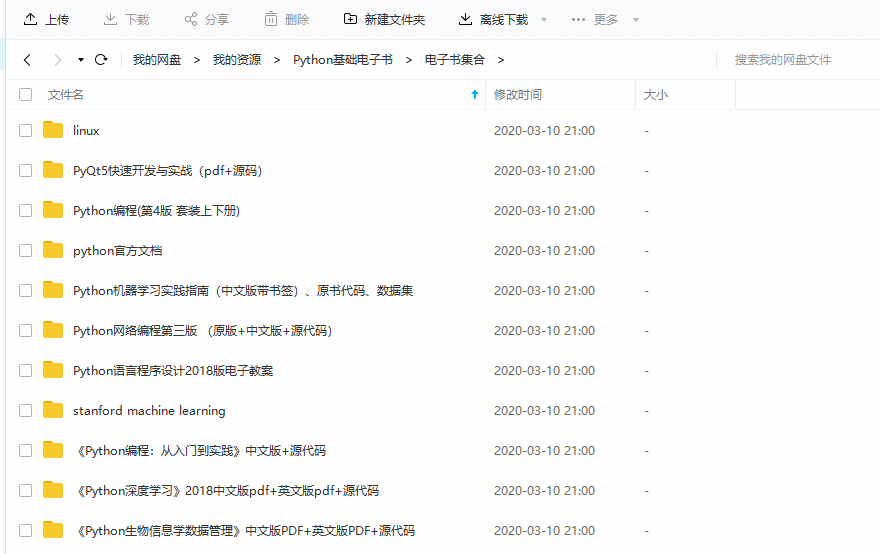Open PyQt5快速开发与实战（pdf+源码）

click(x=167, y=170)
